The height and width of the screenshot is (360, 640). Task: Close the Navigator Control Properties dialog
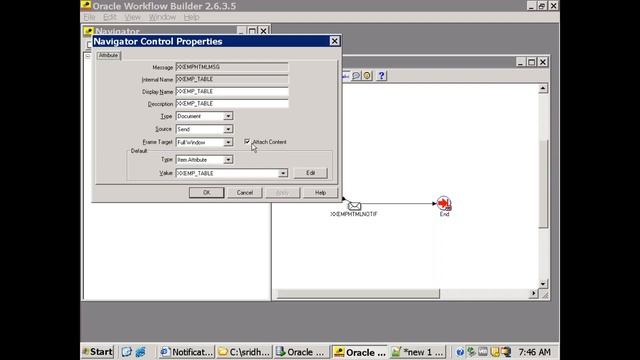pos(334,41)
